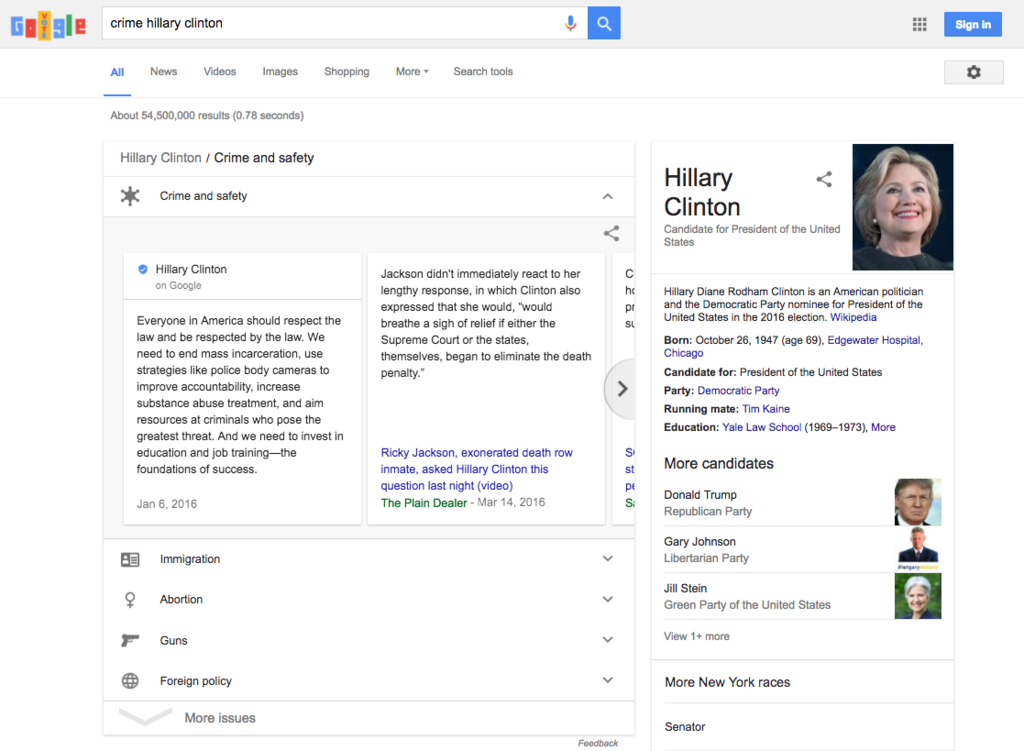This screenshot has width=1024, height=751.
Task: Click the Guns pistol icon
Action: click(130, 640)
